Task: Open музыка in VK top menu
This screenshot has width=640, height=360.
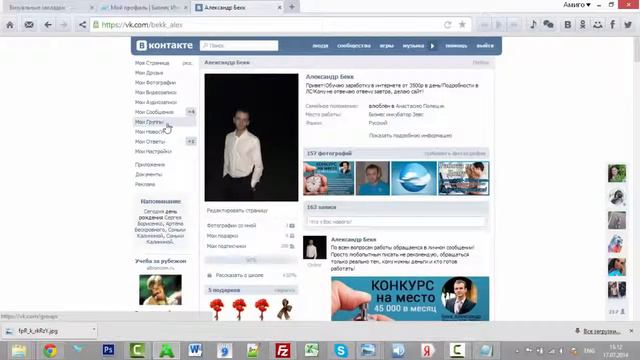Action: (413, 46)
